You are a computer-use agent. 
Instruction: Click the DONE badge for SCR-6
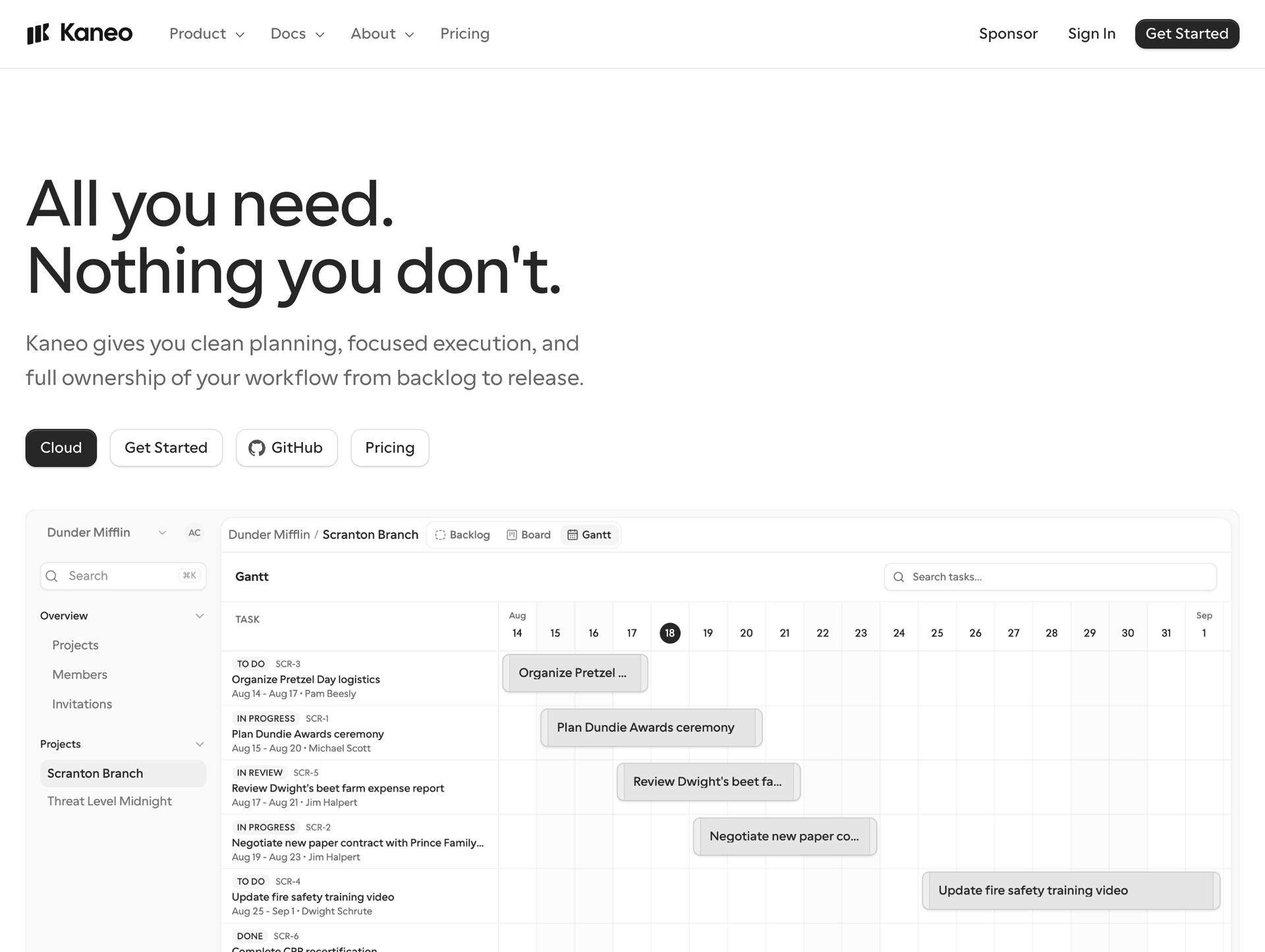[x=250, y=936]
